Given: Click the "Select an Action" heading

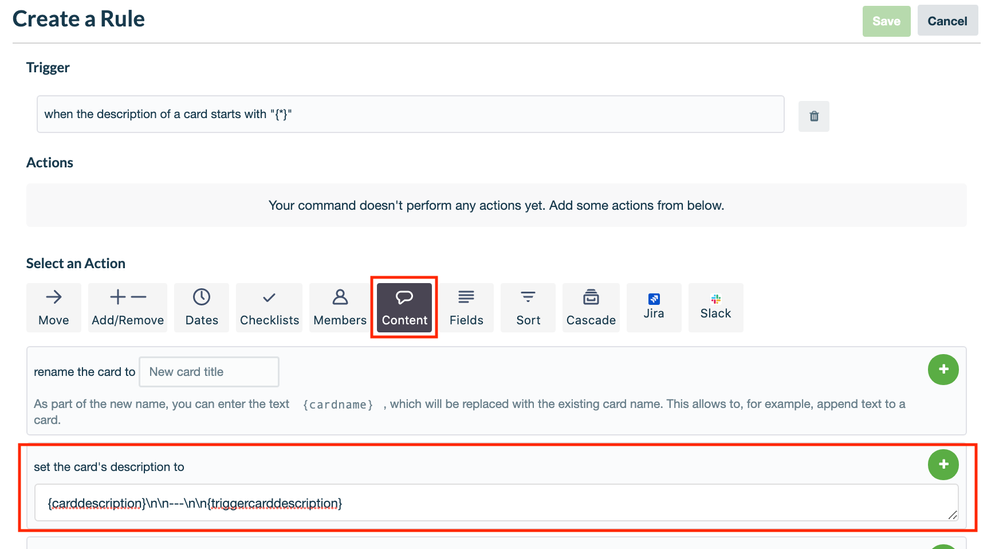Looking at the screenshot, I should (75, 263).
